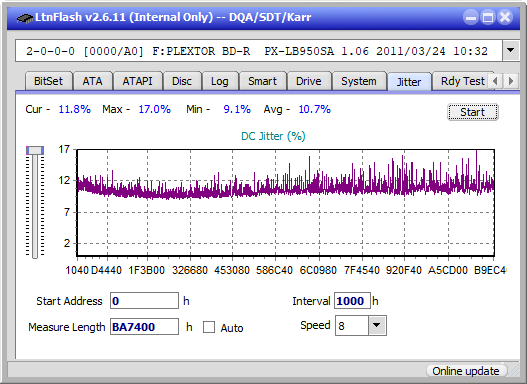The image size is (527, 384).
Task: Switch to the BitSet tab
Action: (48, 81)
